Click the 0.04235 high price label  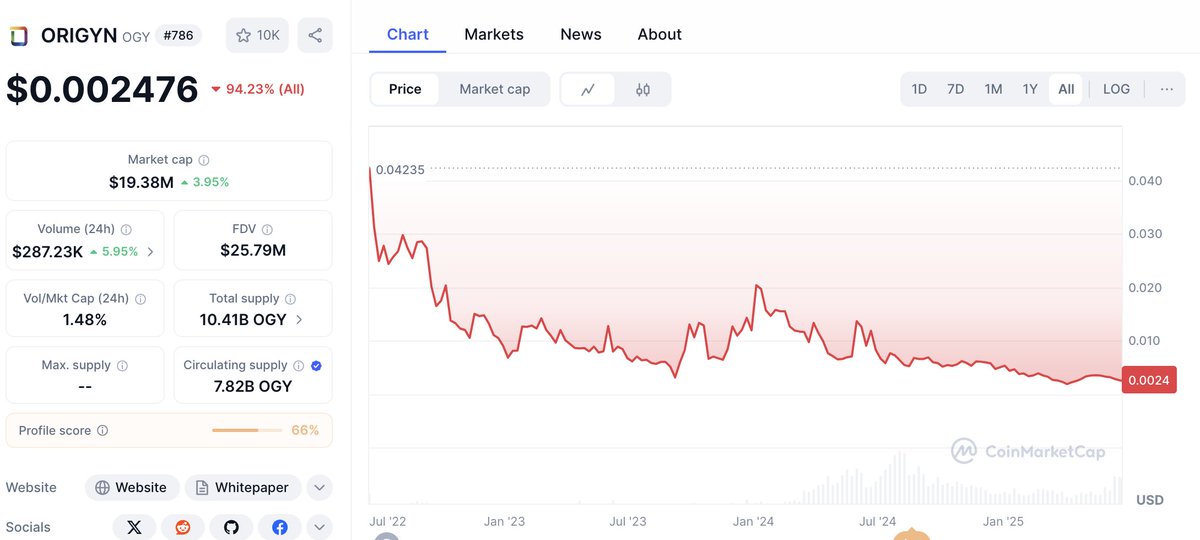400,169
